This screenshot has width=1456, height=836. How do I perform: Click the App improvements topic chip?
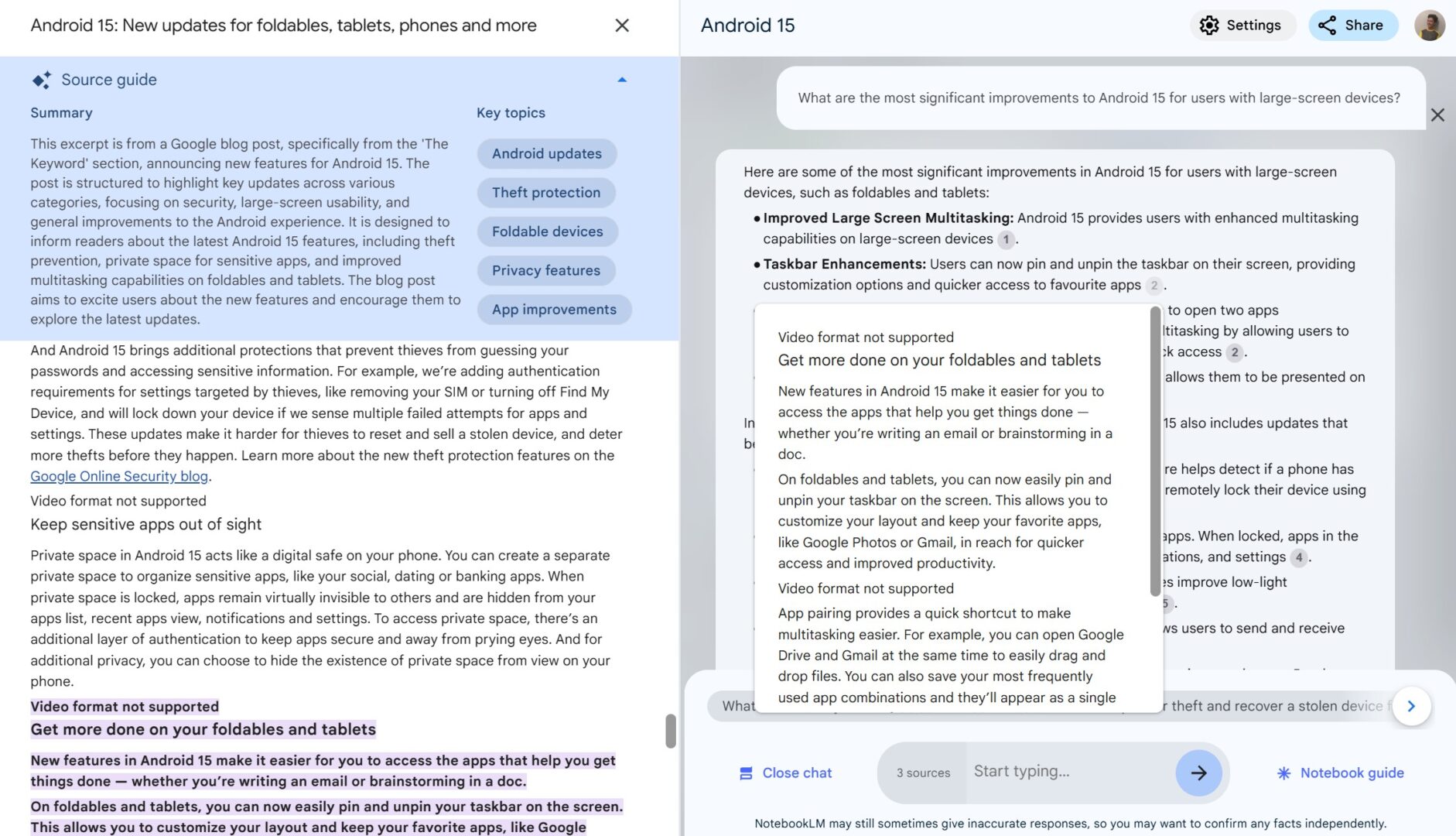[554, 309]
